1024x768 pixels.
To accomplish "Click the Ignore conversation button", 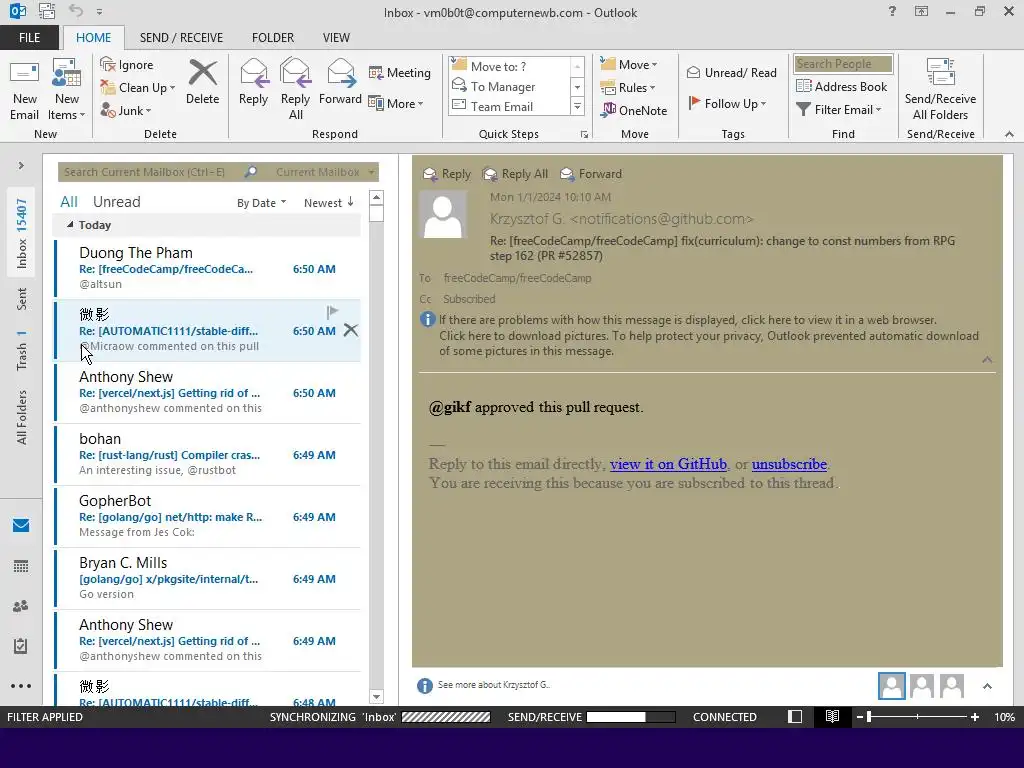I will 127,65.
